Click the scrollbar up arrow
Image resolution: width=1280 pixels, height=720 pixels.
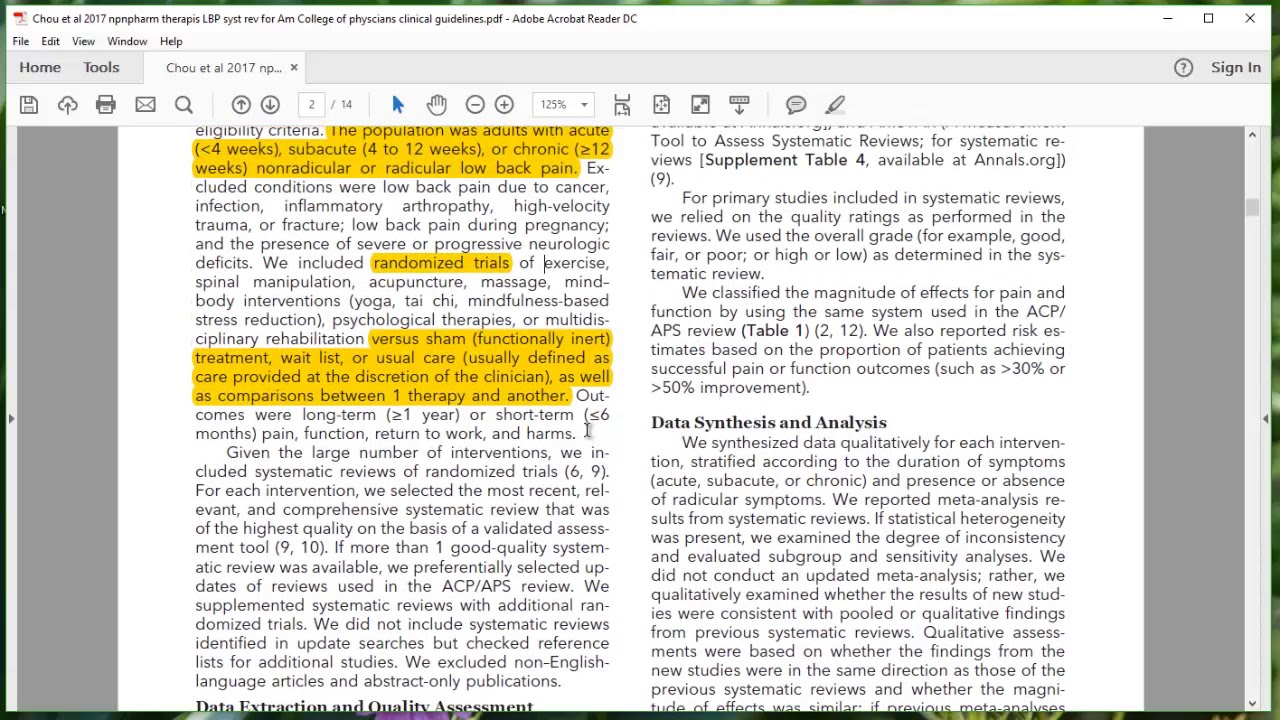1252,135
